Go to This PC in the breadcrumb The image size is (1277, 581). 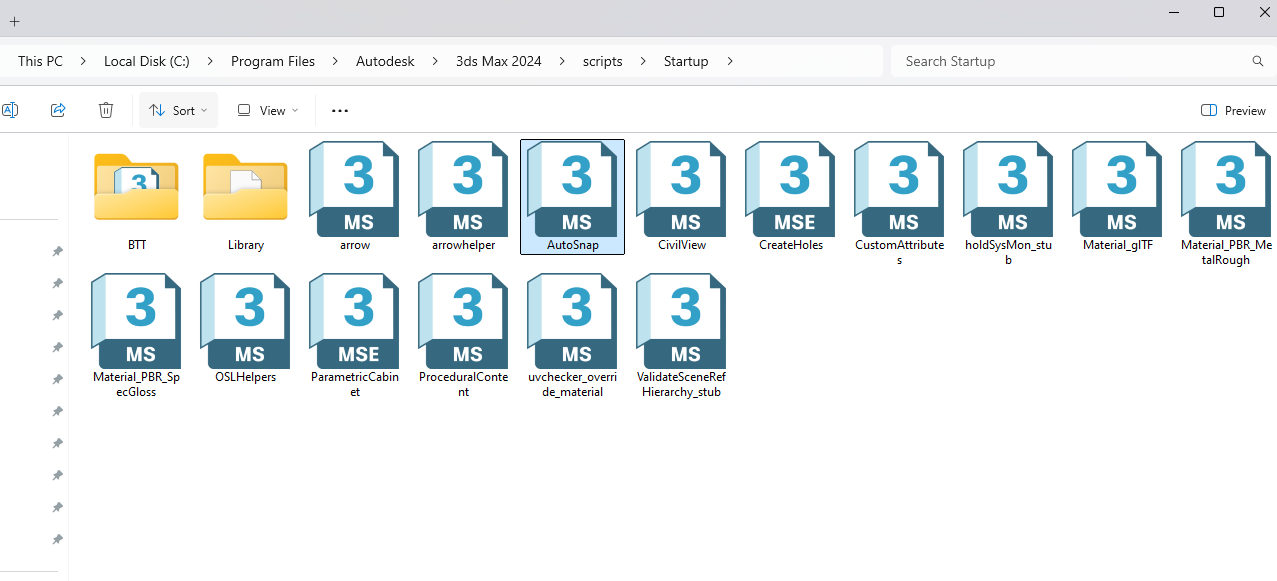40,61
